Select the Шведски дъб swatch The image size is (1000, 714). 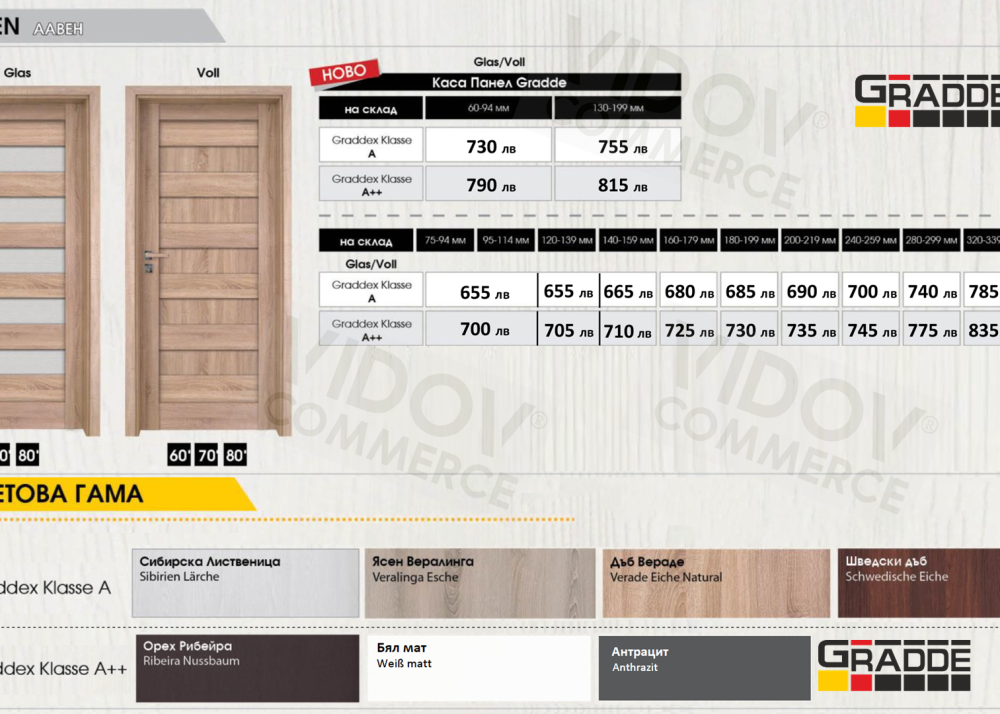918,583
